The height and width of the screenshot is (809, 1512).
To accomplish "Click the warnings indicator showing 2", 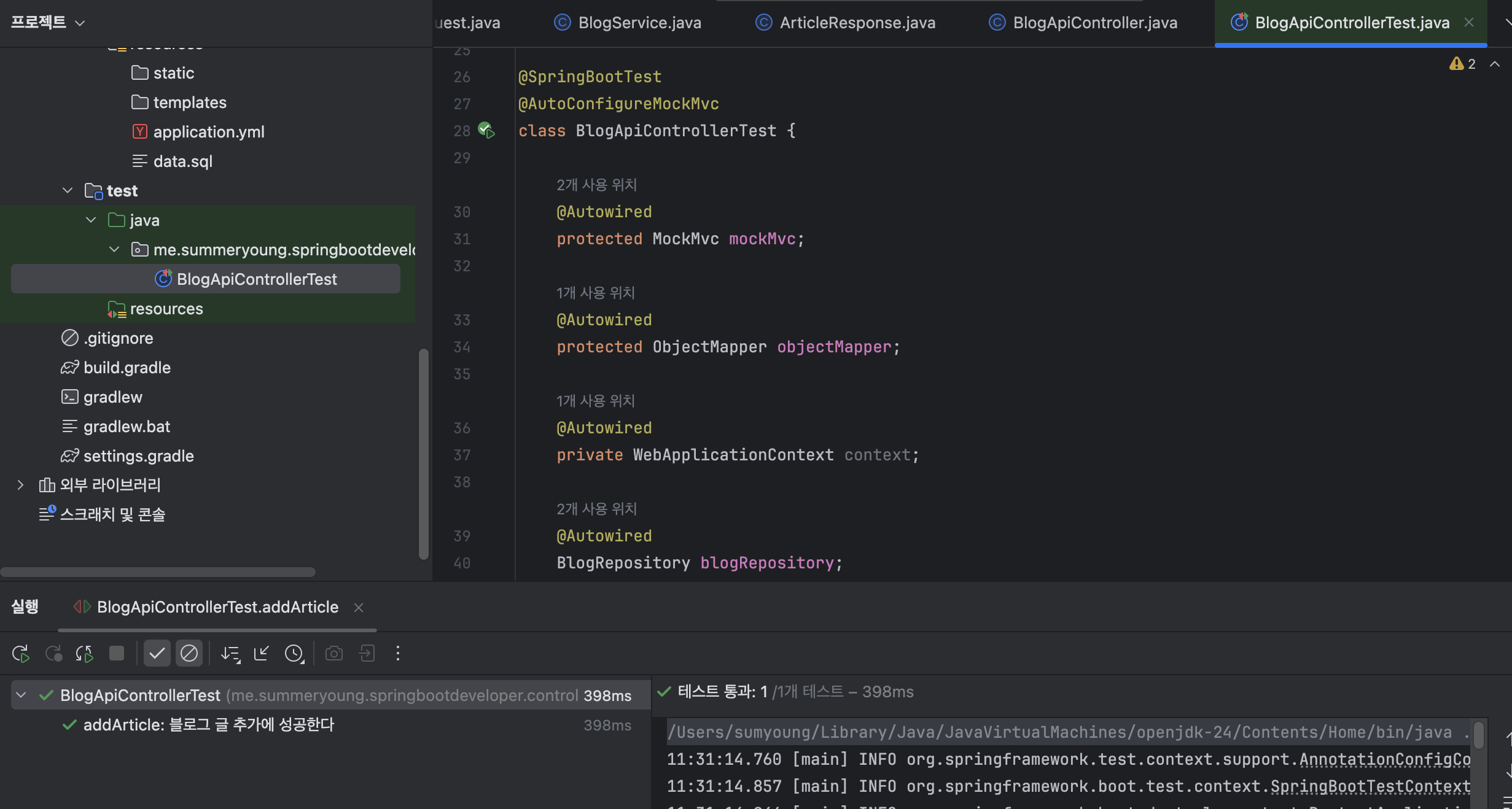I will pyautogui.click(x=1463, y=64).
